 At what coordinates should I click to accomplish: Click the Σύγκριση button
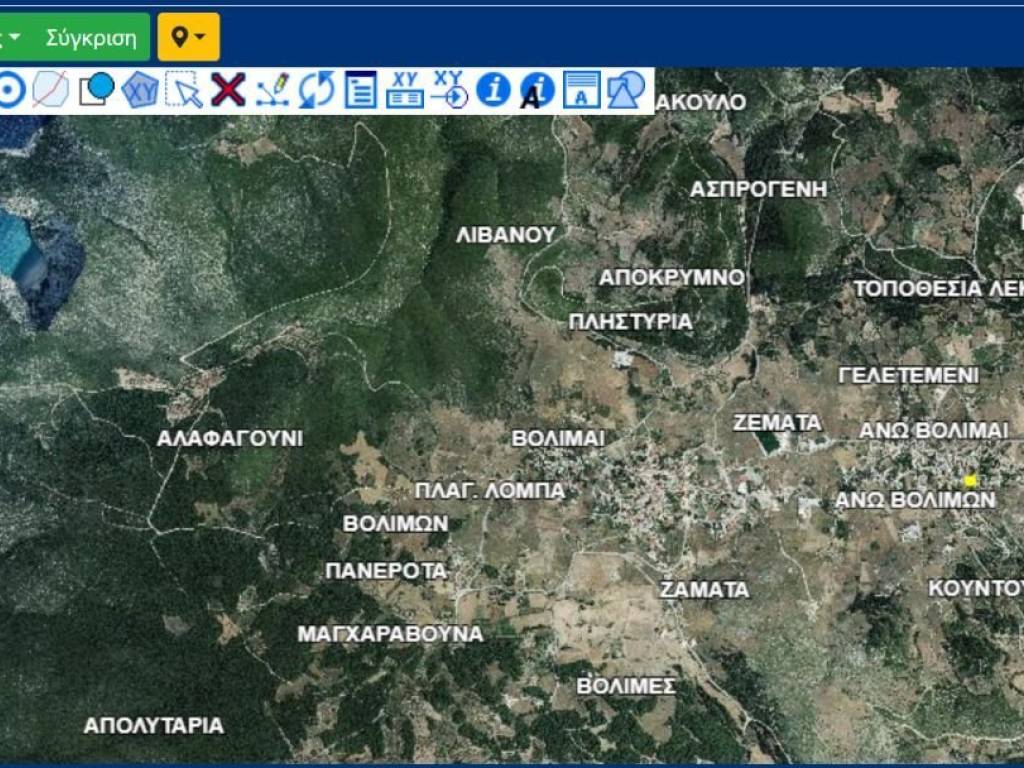pyautogui.click(x=91, y=38)
